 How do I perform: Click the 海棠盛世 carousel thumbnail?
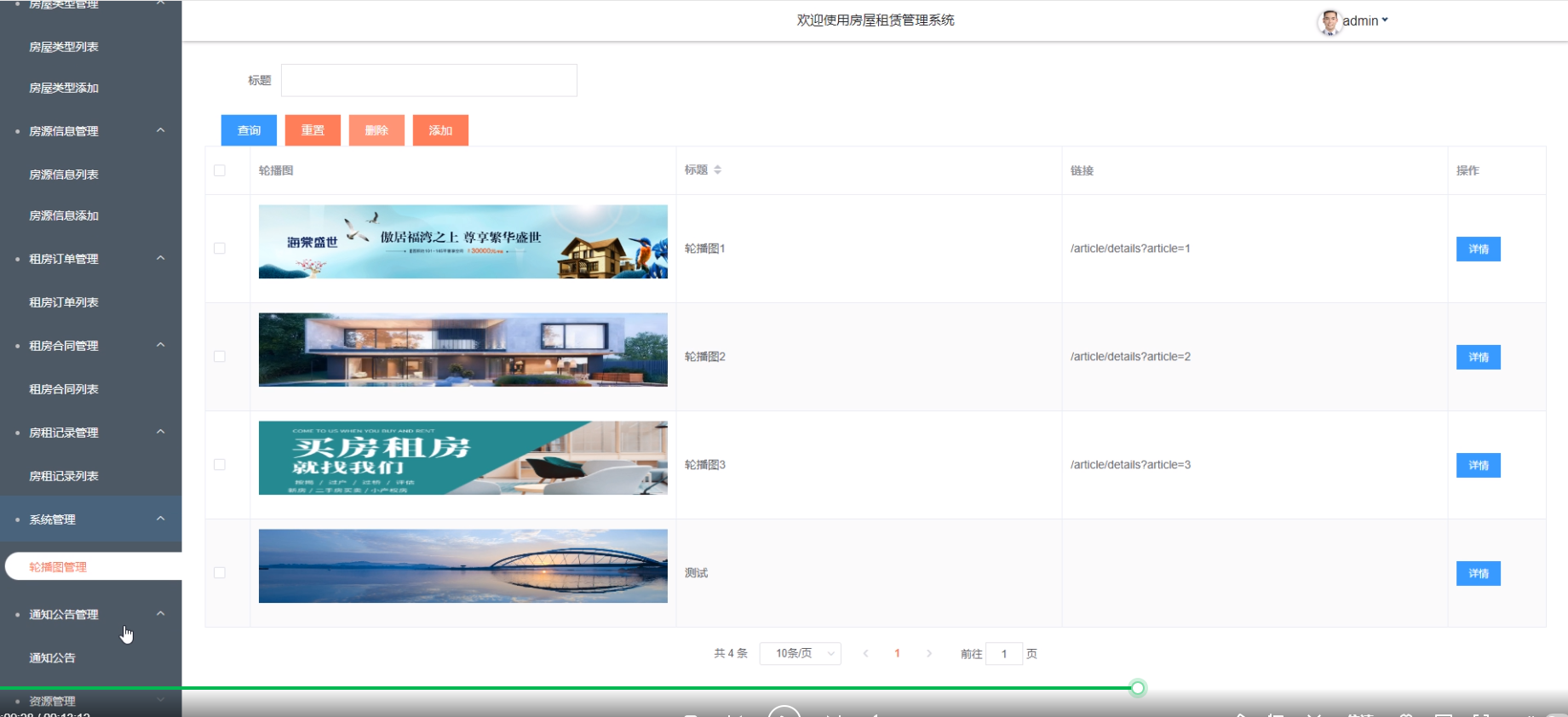coord(463,242)
